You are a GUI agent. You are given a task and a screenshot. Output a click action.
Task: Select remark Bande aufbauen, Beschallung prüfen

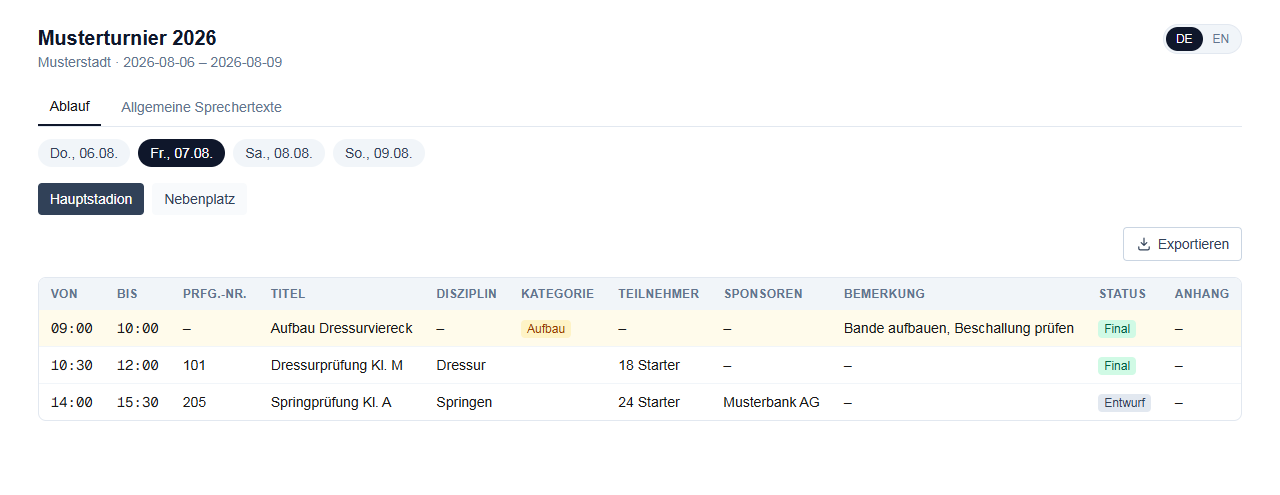(959, 328)
